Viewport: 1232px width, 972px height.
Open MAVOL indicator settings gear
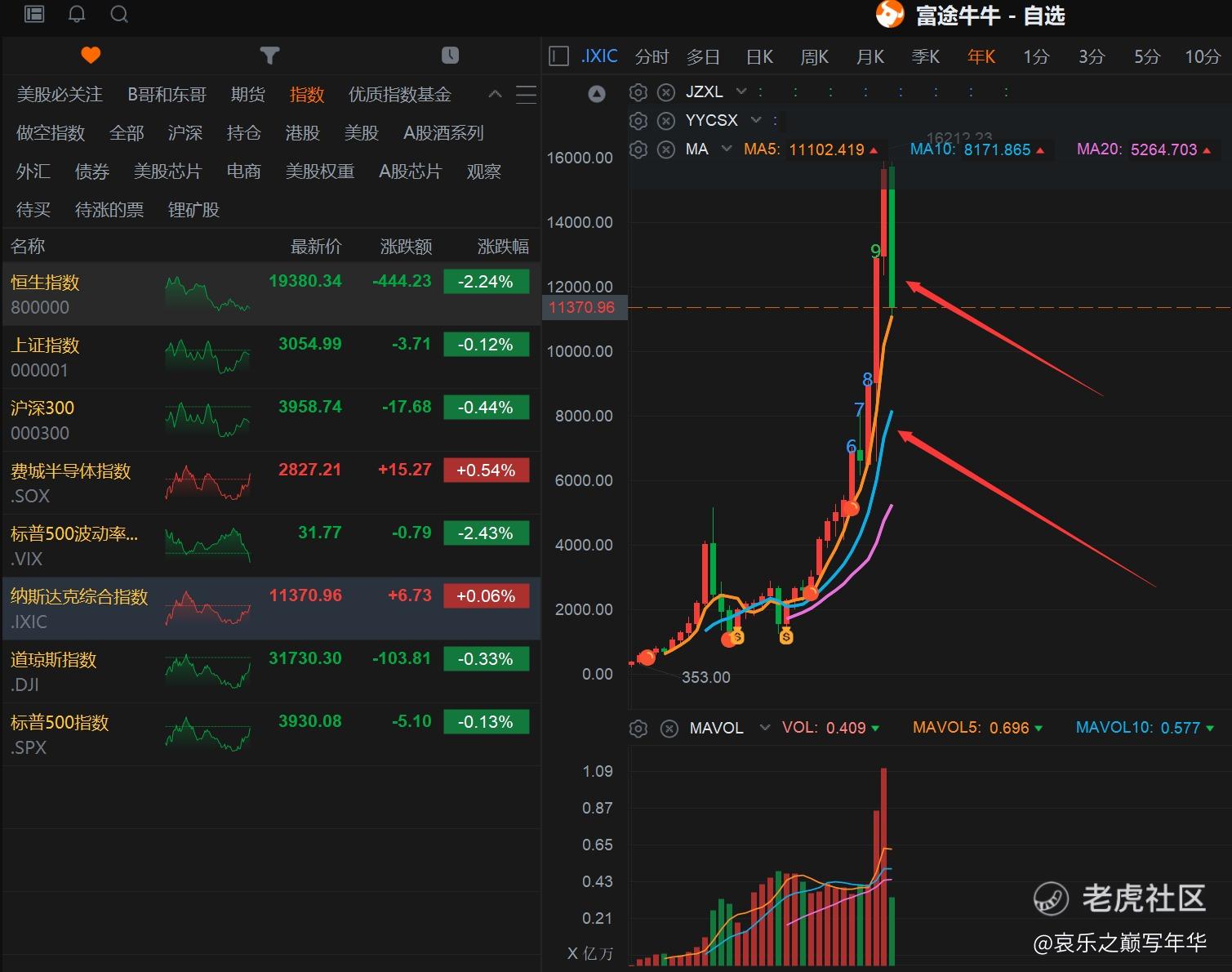click(x=638, y=729)
